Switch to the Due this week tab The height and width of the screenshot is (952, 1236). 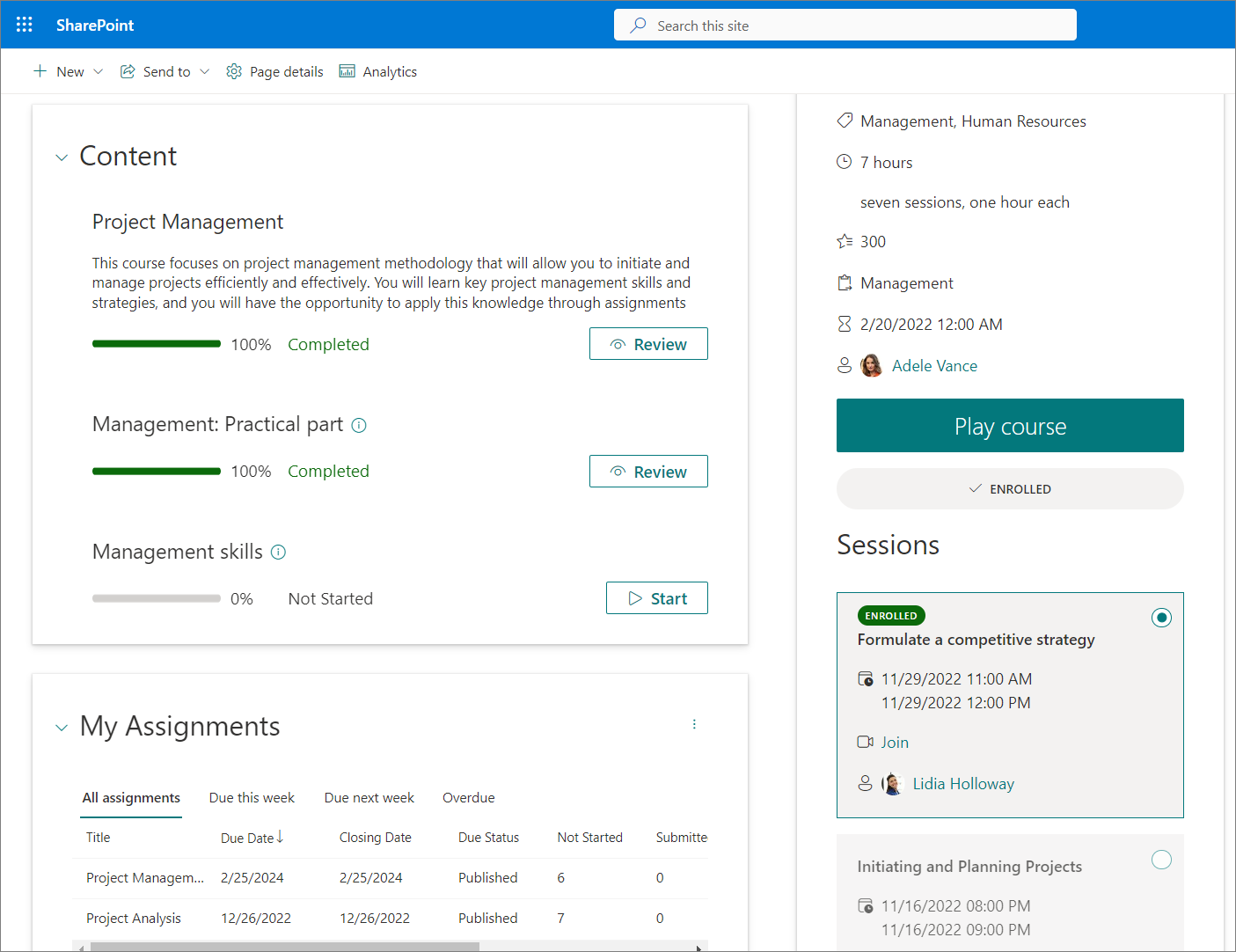click(x=252, y=798)
